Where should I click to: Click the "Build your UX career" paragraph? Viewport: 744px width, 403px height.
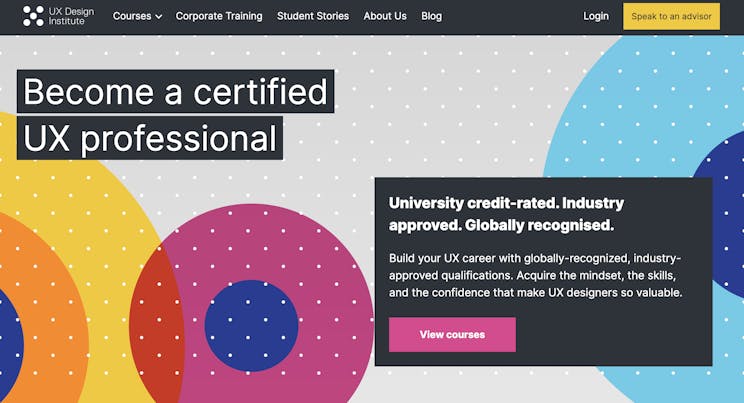(535, 275)
